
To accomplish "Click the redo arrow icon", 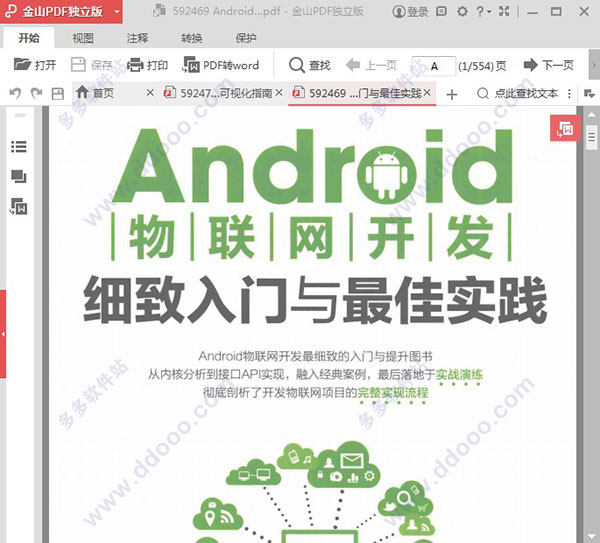I will pyautogui.click(x=36, y=93).
